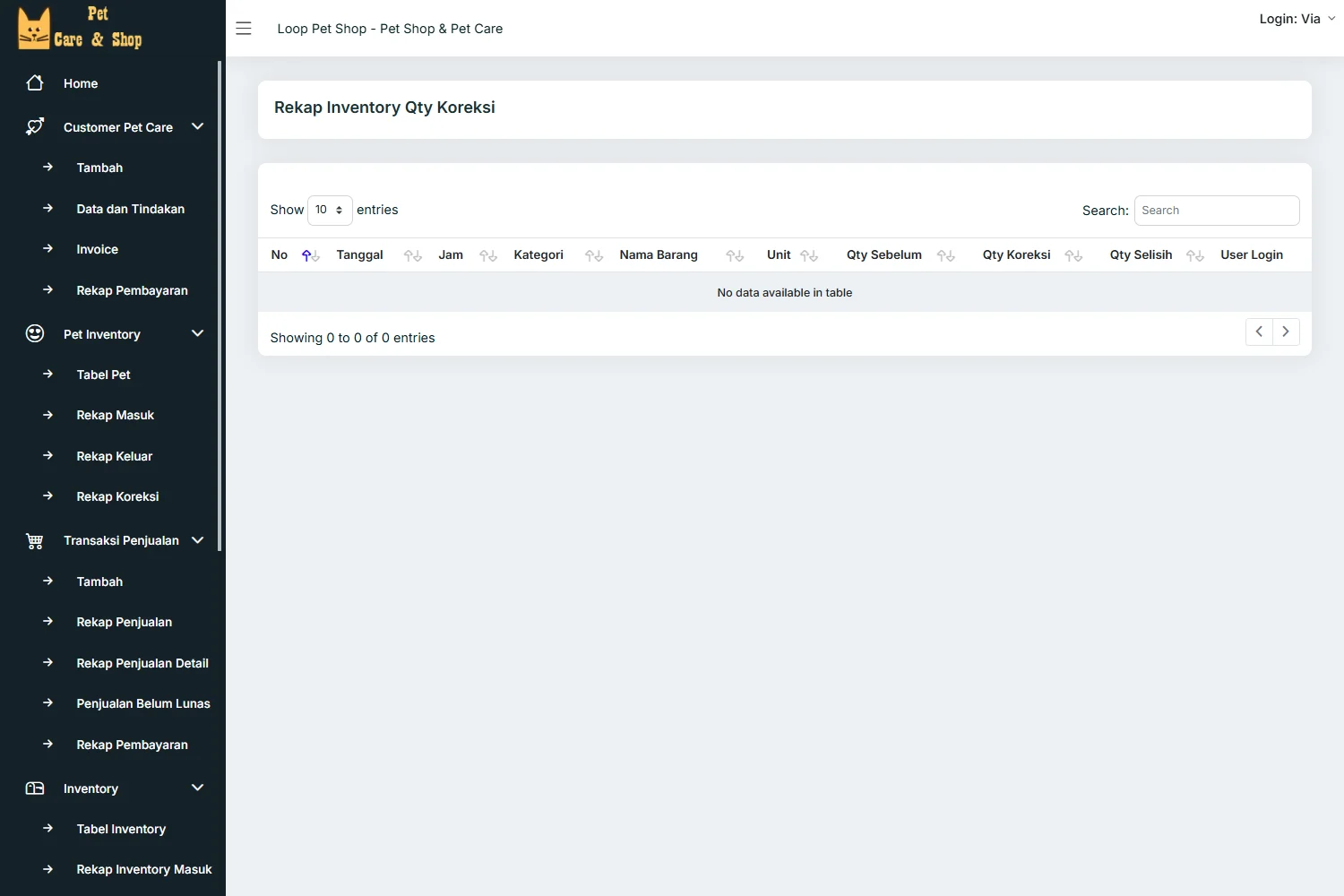The width and height of the screenshot is (1344, 896).
Task: Sort table by Nama Barang arrows
Action: 736,256
